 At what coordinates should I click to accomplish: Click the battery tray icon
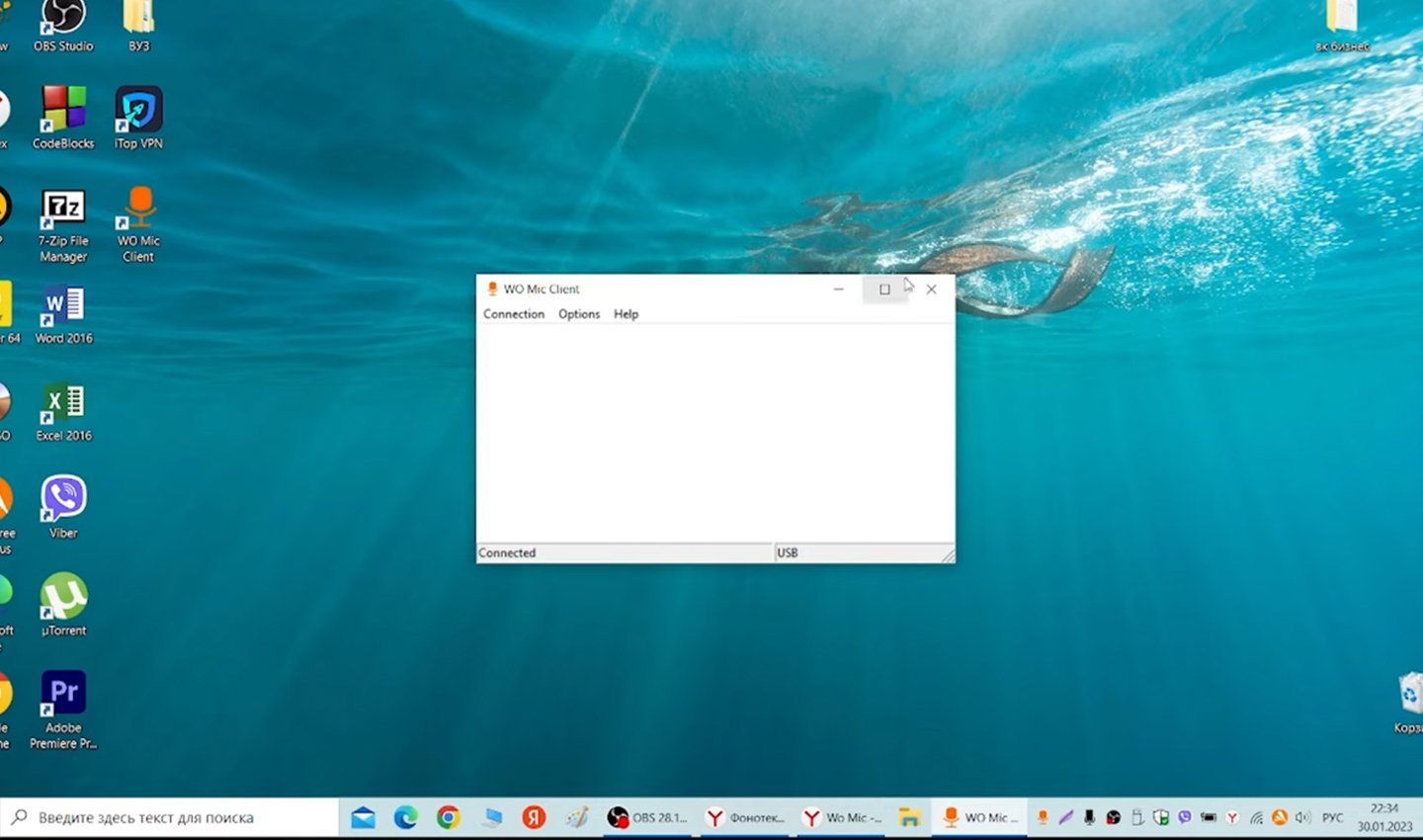click(1209, 817)
